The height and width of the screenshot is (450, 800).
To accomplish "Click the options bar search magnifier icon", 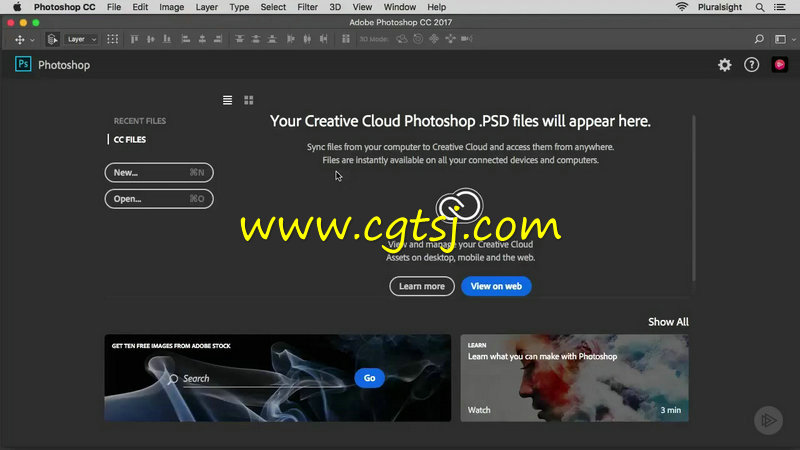I will [759, 39].
